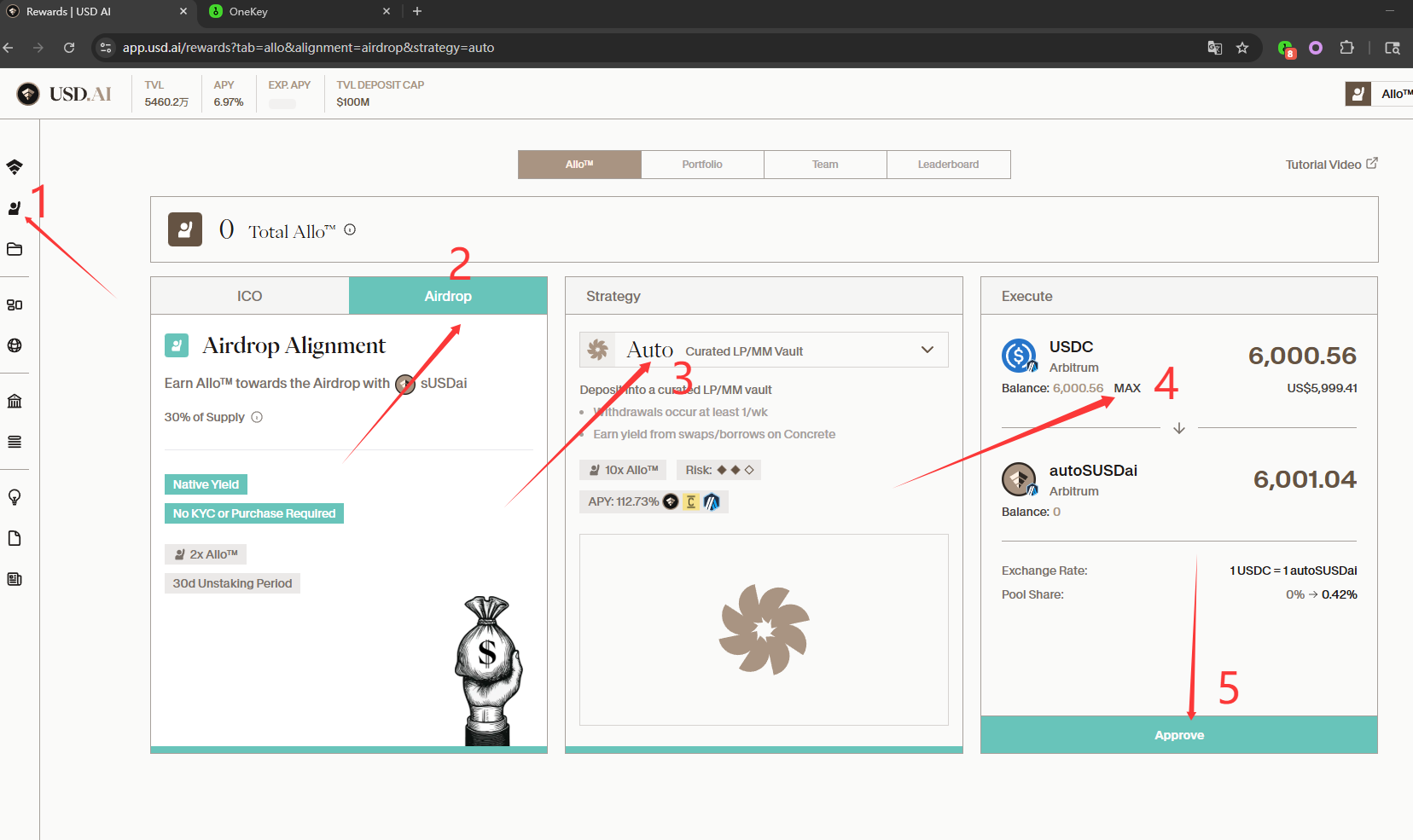Click the Auto strategy pinwheel icon
The image size is (1413, 840).
[x=598, y=350]
